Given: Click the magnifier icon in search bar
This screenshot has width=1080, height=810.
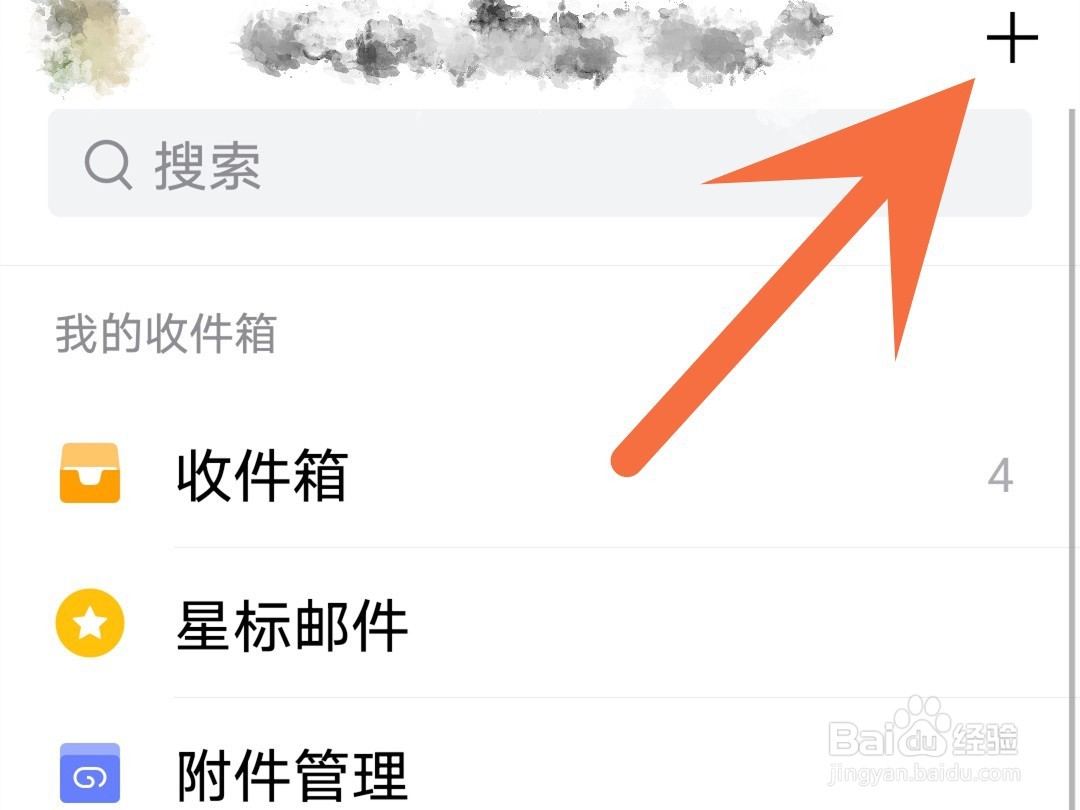Looking at the screenshot, I should pyautogui.click(x=108, y=165).
